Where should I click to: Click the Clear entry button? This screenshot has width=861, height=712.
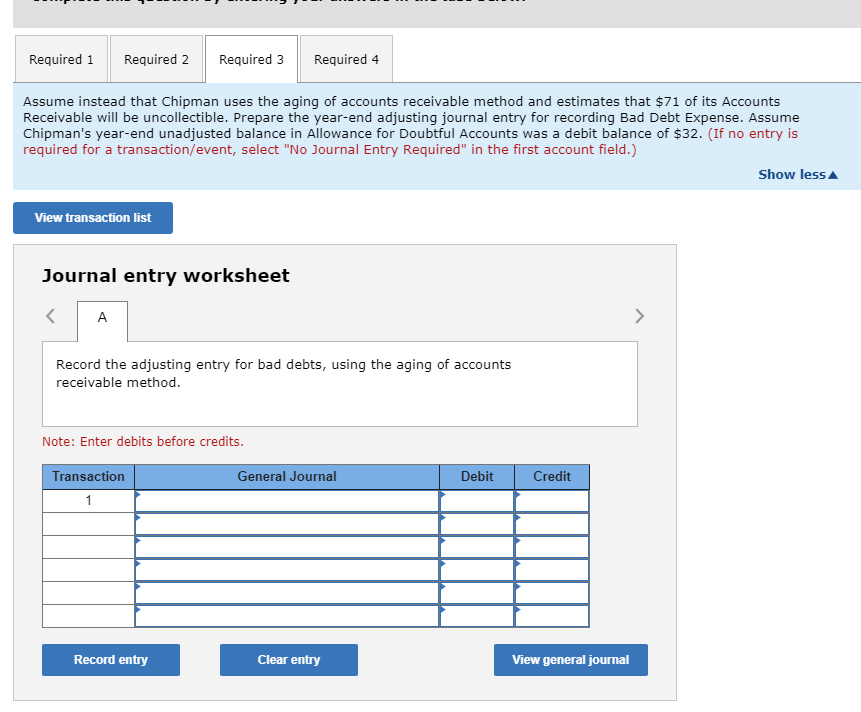[288, 659]
